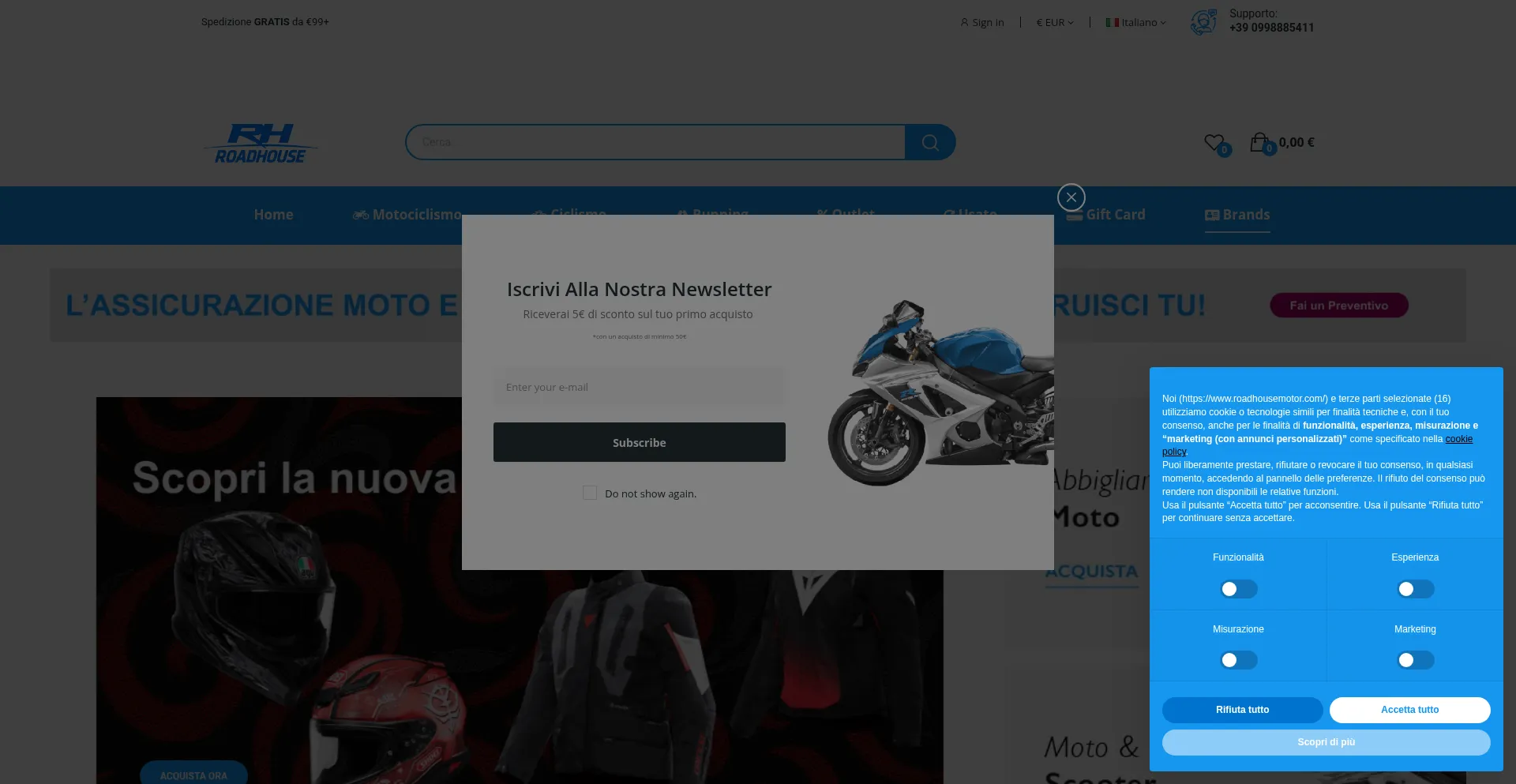Open Motociclismo menu with motorcycle icon
1516x784 pixels.
click(361, 215)
